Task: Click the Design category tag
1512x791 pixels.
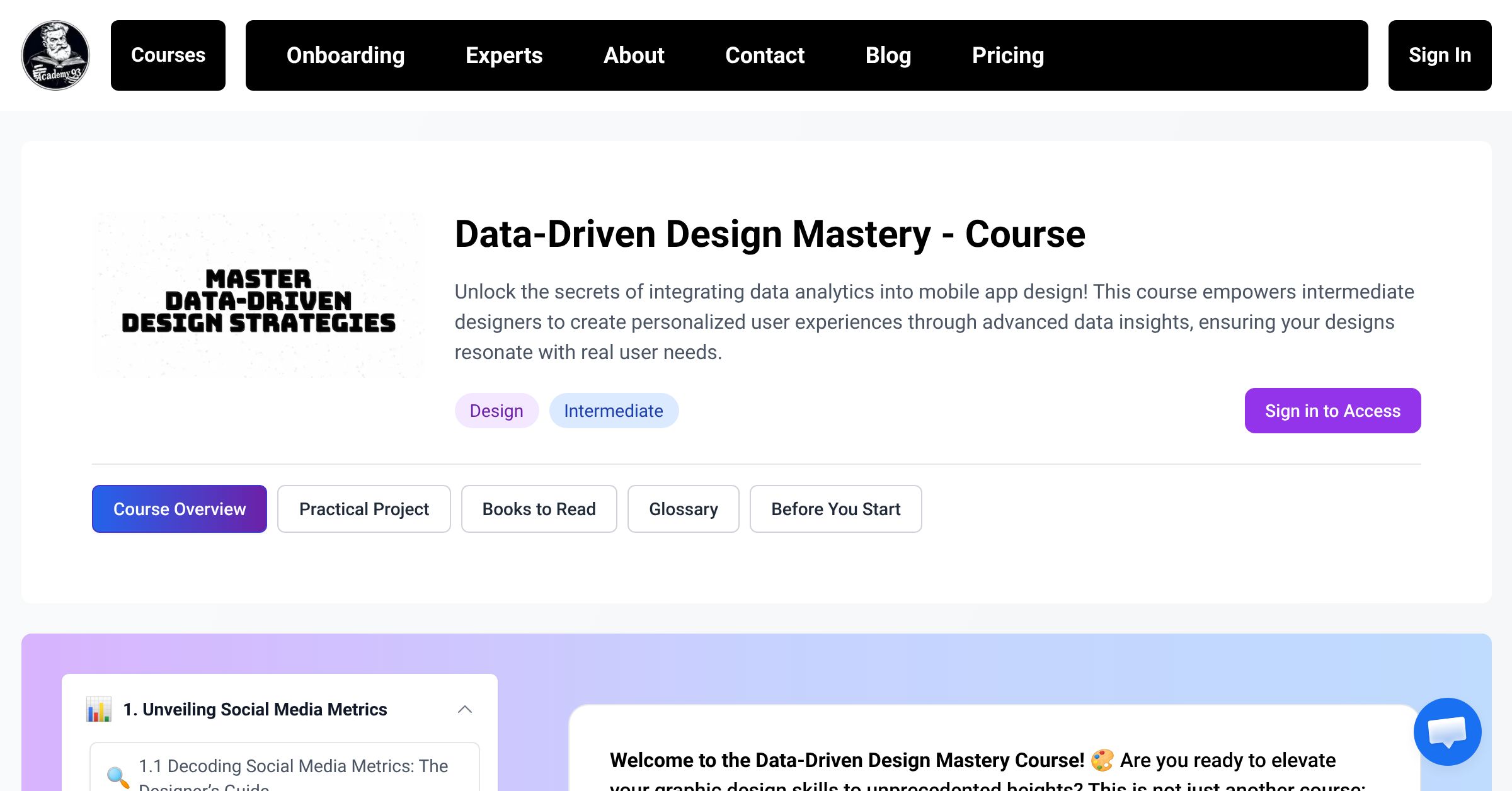Action: (496, 411)
